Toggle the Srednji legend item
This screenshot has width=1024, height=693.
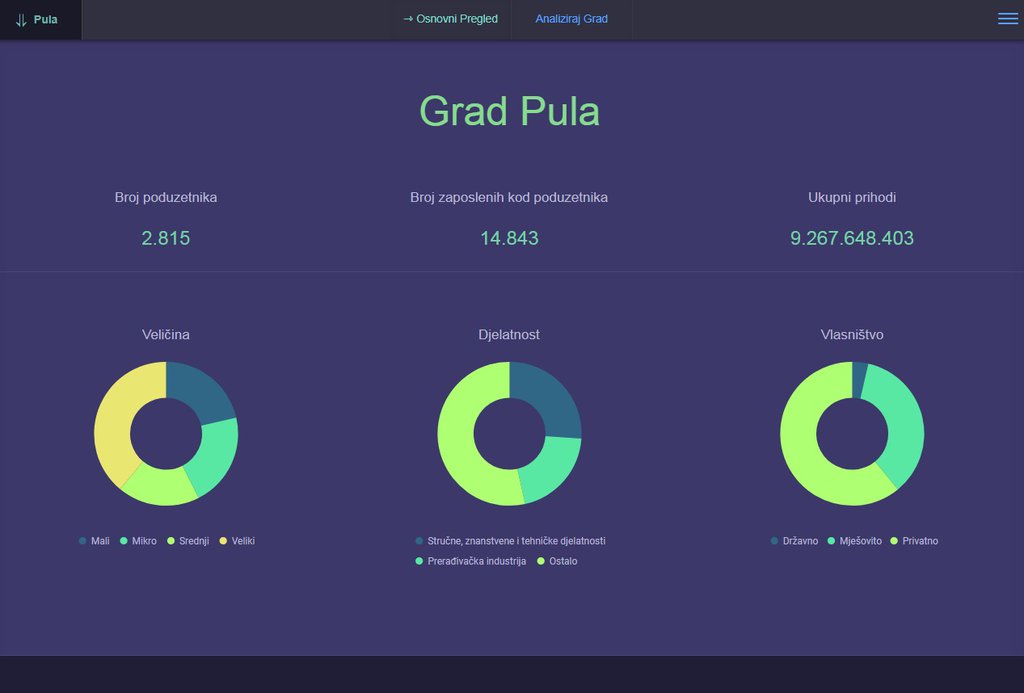[x=188, y=541]
